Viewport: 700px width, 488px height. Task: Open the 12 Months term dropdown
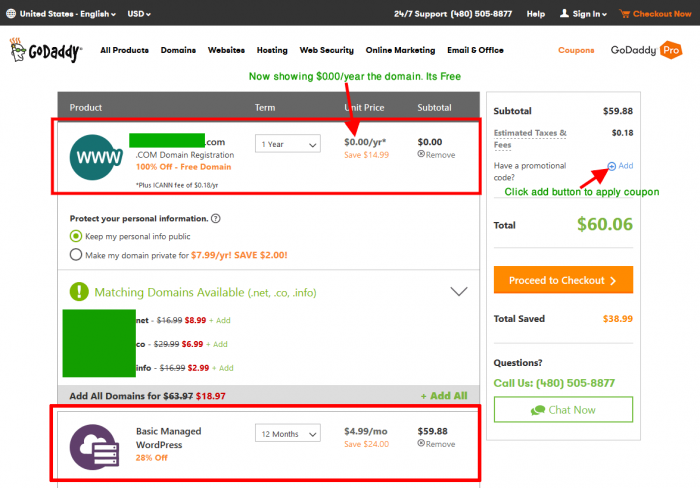288,433
